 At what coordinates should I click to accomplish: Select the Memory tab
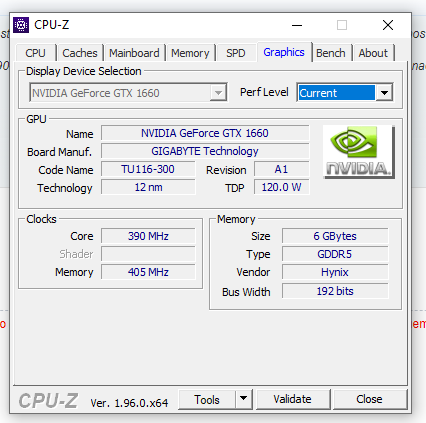point(190,53)
